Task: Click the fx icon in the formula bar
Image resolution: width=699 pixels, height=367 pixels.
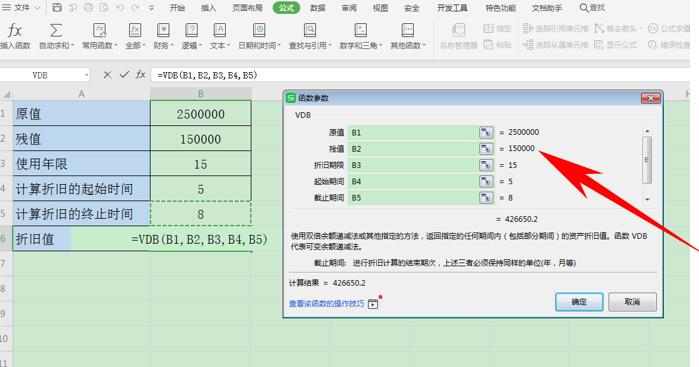Action: click(x=140, y=74)
